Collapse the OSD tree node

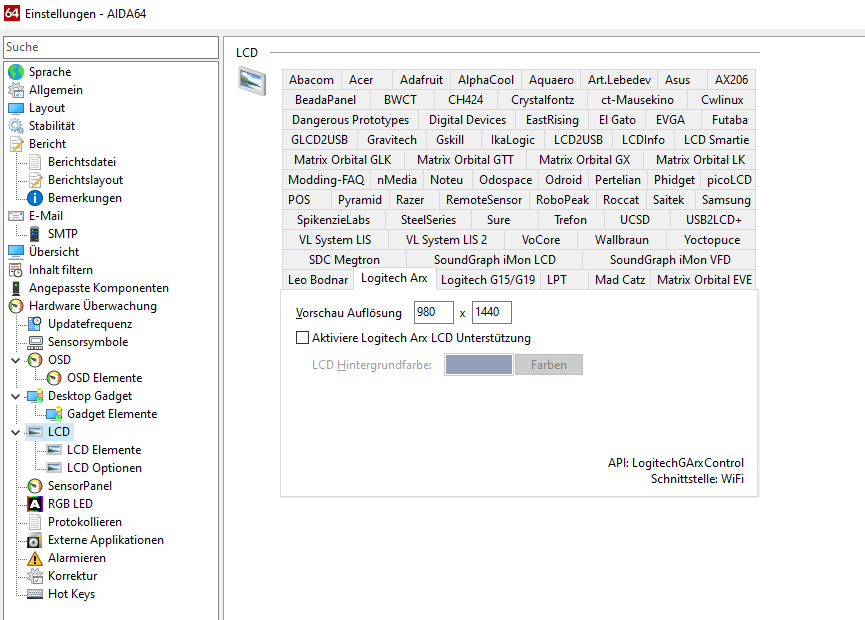point(15,360)
